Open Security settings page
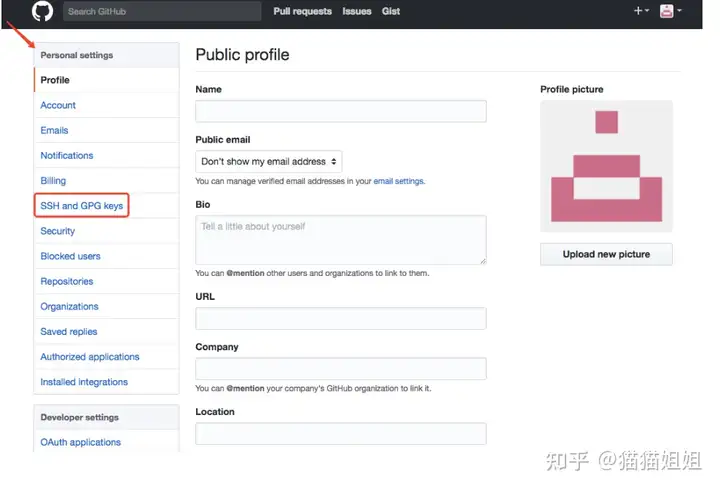This screenshot has width=720, height=490. coord(58,231)
